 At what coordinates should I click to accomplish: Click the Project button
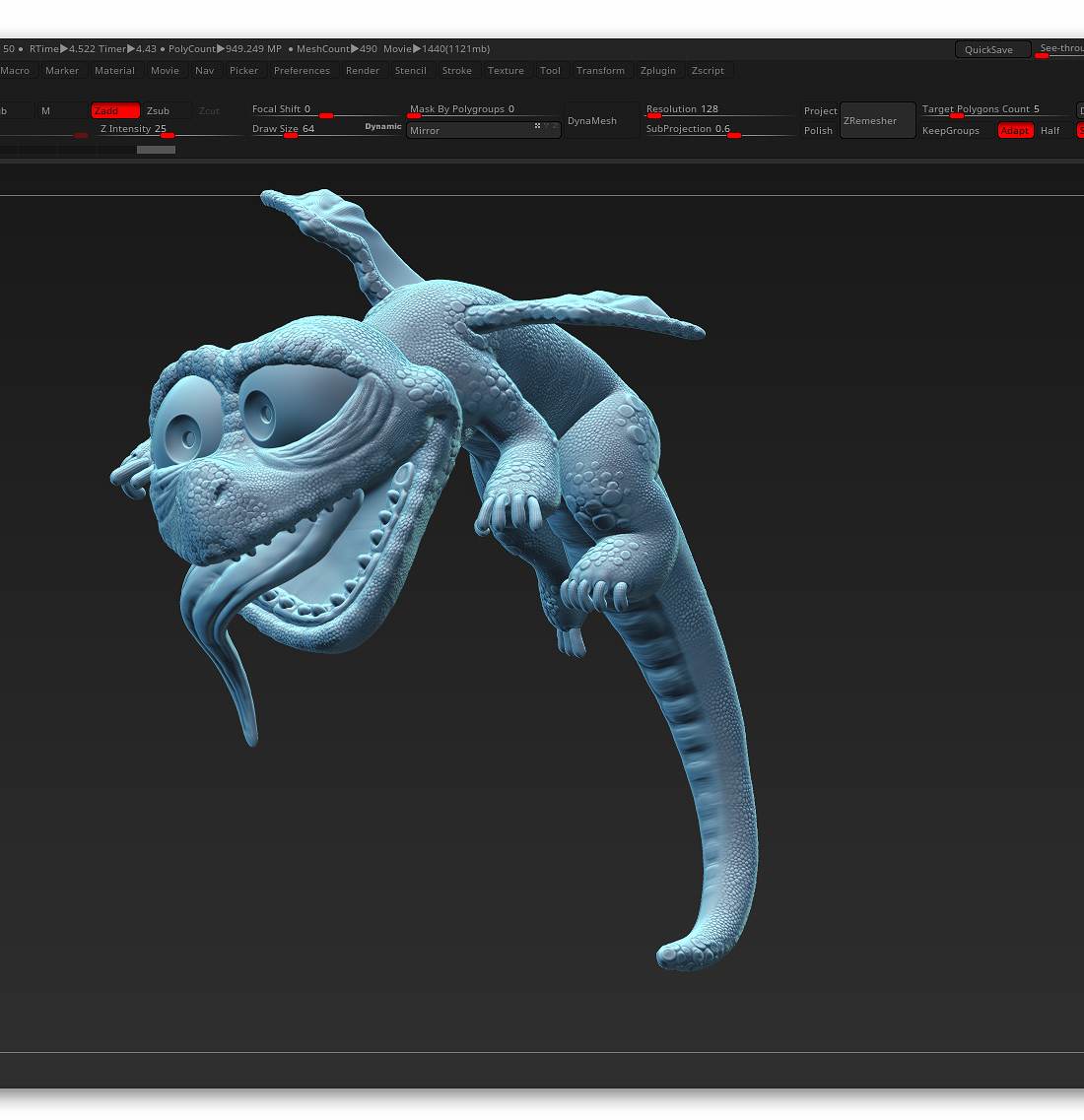tap(820, 110)
